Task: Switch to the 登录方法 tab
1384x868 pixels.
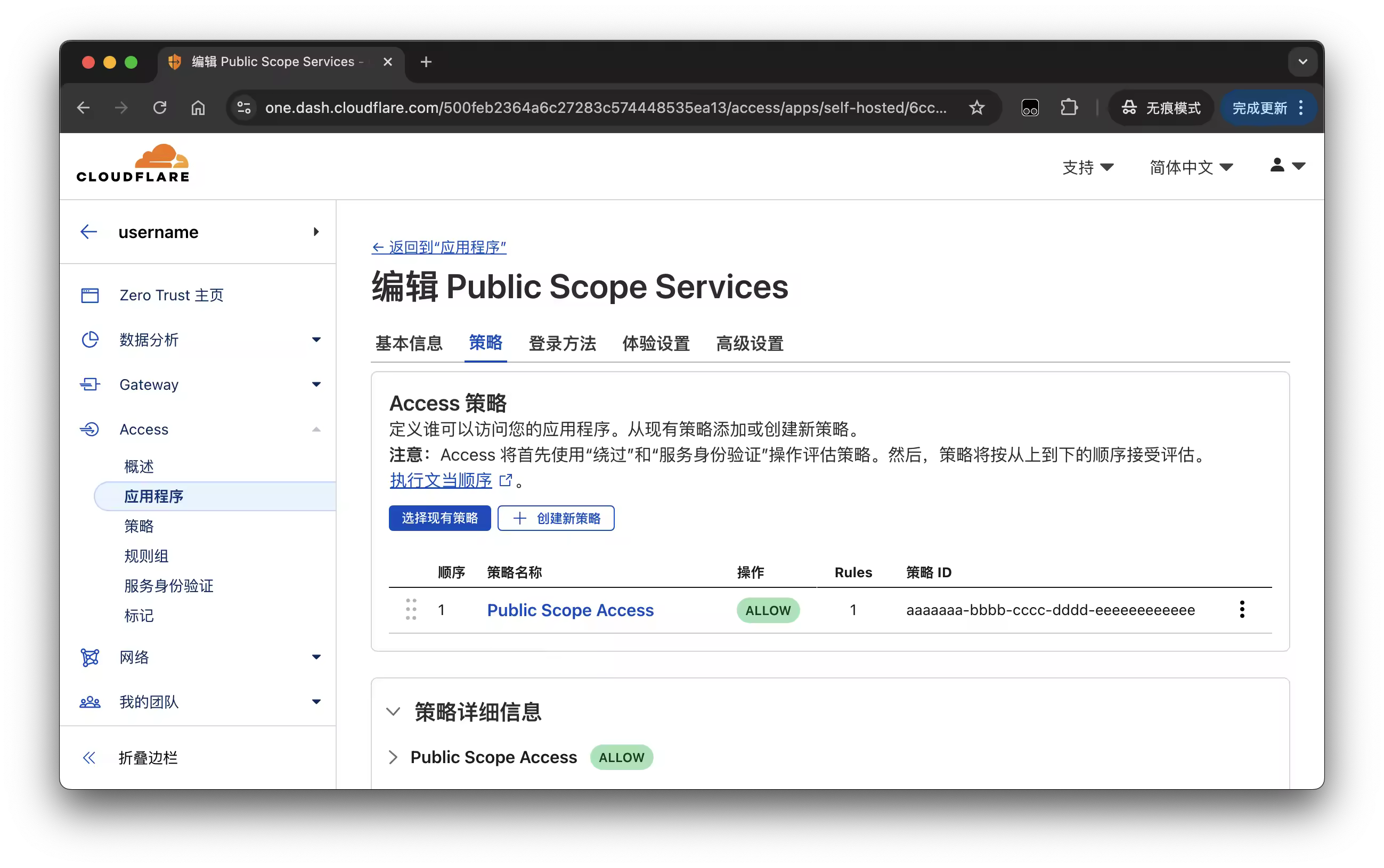Action: click(x=562, y=343)
